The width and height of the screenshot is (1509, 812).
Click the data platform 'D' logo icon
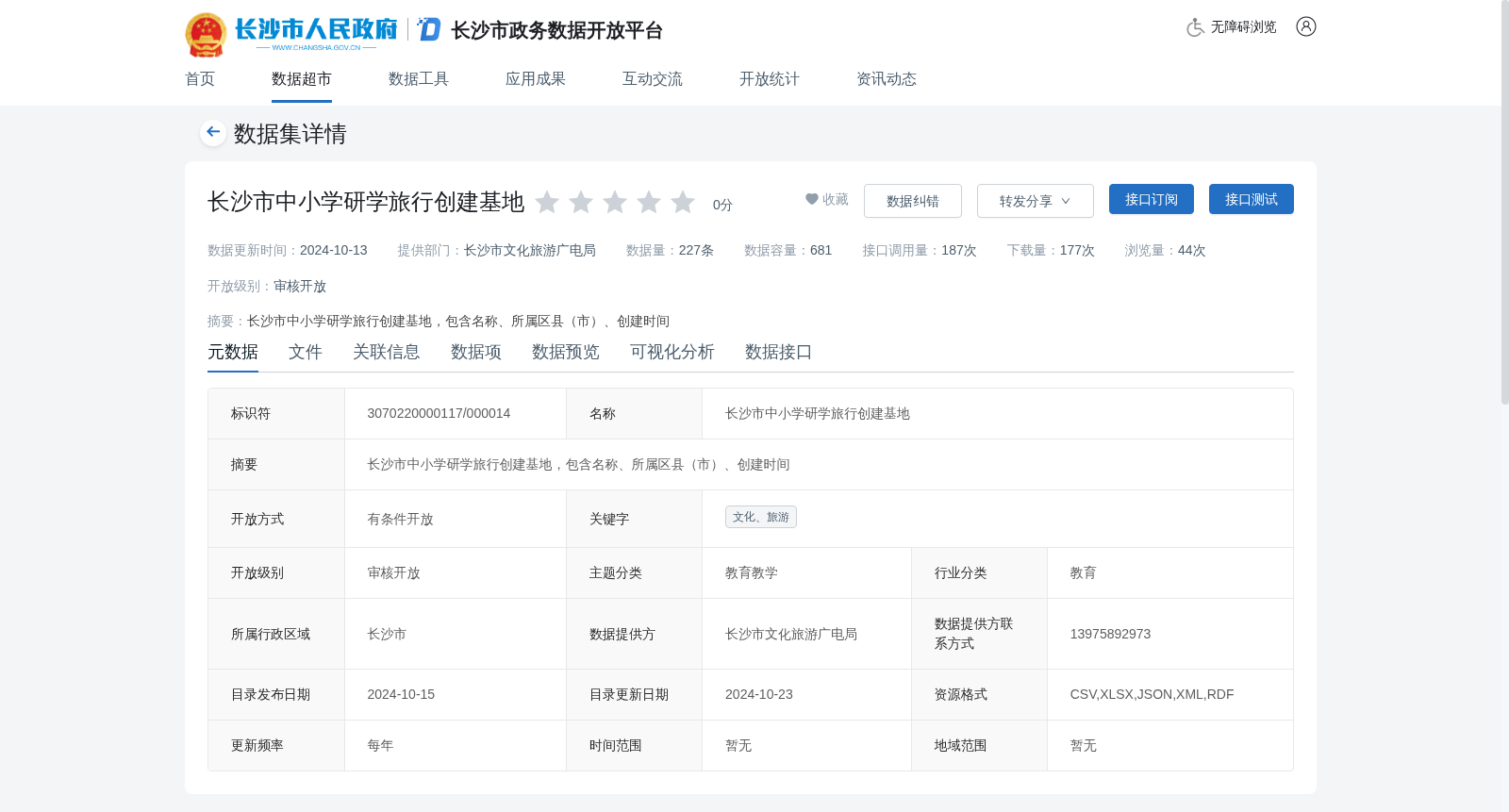429,29
